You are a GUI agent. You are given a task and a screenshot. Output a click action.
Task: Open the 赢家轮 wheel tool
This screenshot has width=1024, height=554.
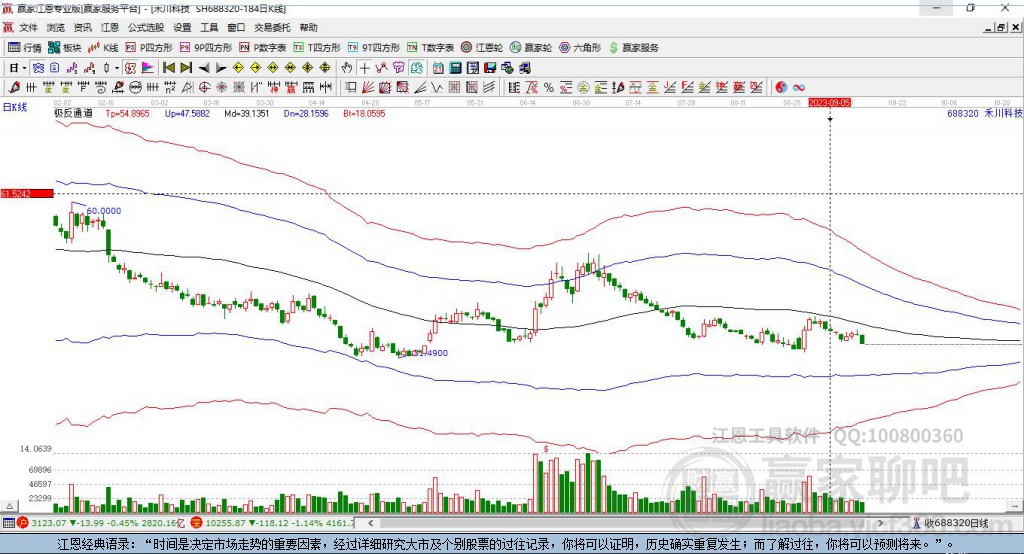[530, 48]
